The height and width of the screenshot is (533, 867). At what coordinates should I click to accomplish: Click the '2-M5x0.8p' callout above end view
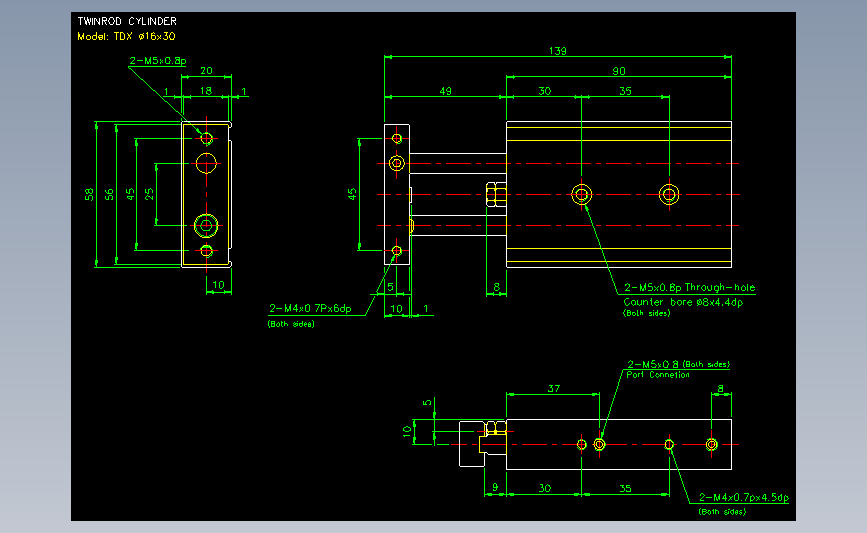coord(158,61)
